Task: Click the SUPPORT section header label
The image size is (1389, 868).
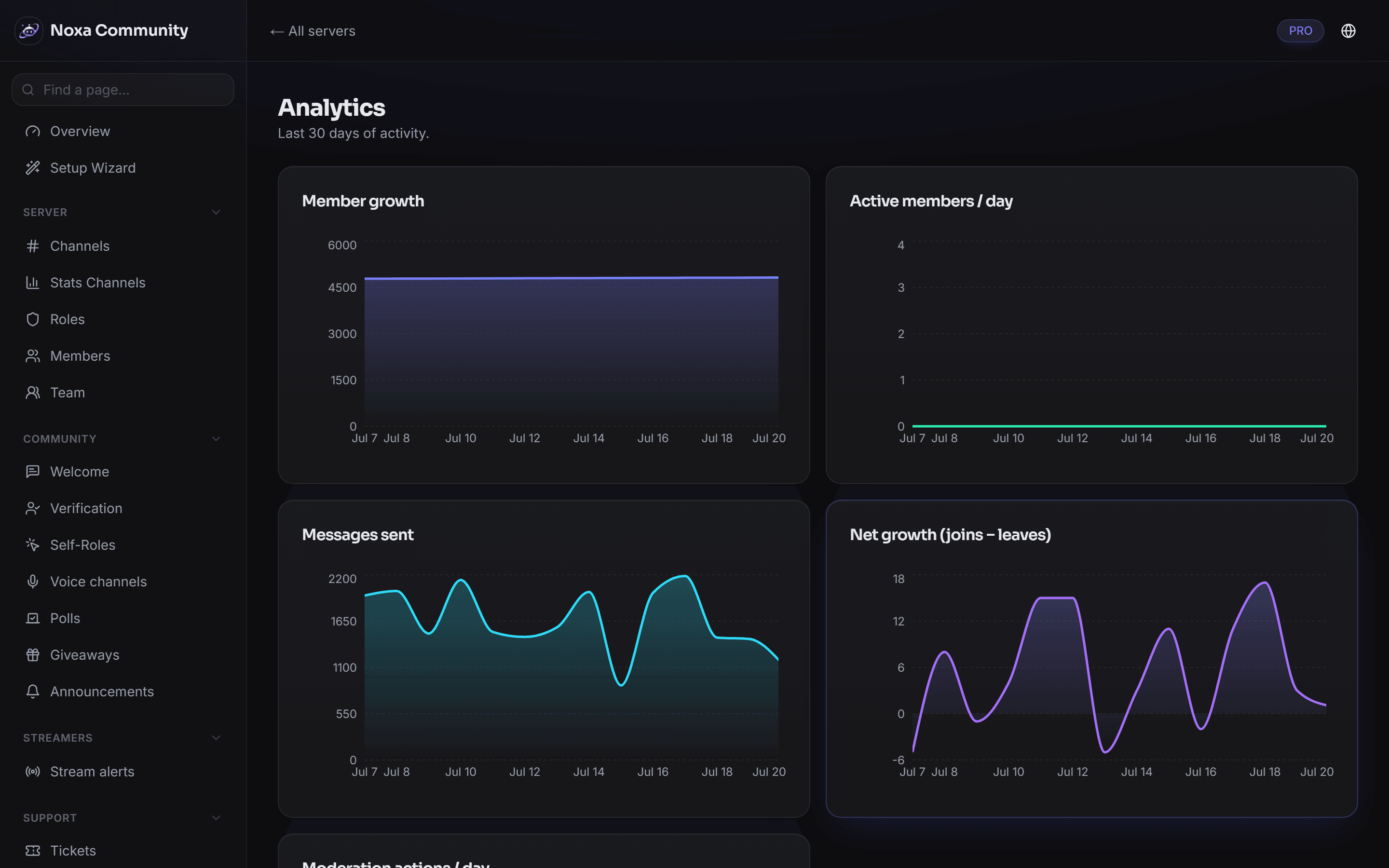Action: [50, 818]
